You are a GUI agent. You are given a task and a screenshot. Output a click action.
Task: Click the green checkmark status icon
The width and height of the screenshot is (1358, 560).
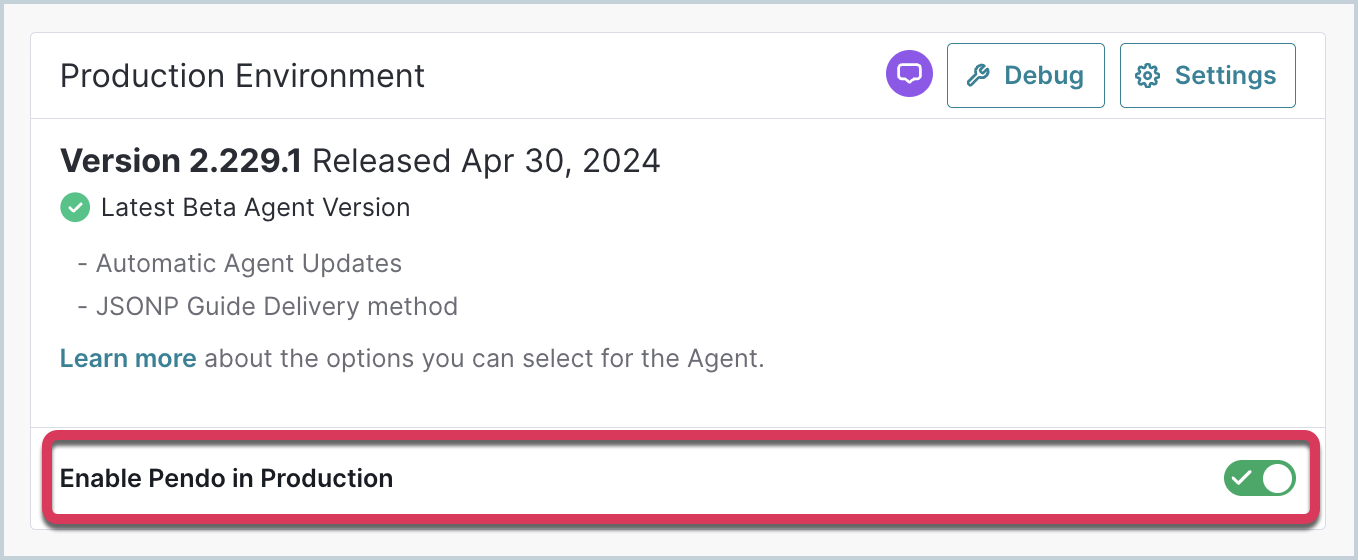pyautogui.click(x=75, y=208)
